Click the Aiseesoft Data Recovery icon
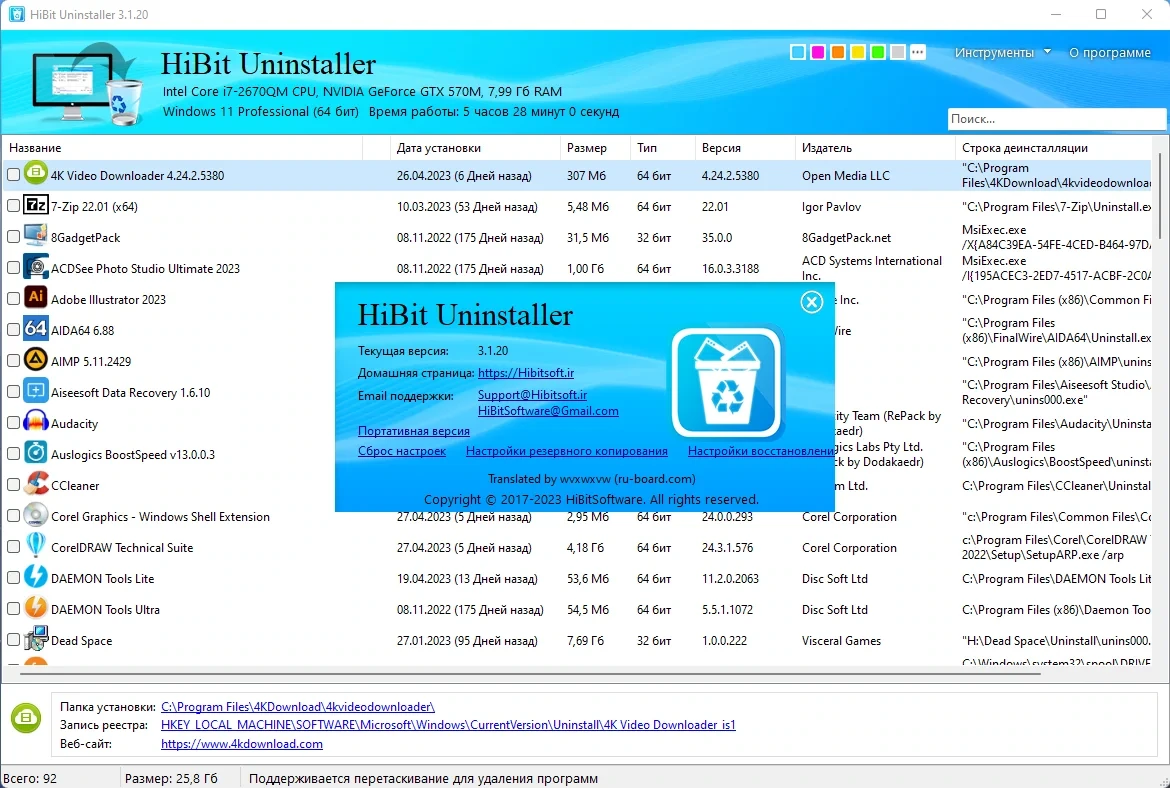 (x=35, y=391)
